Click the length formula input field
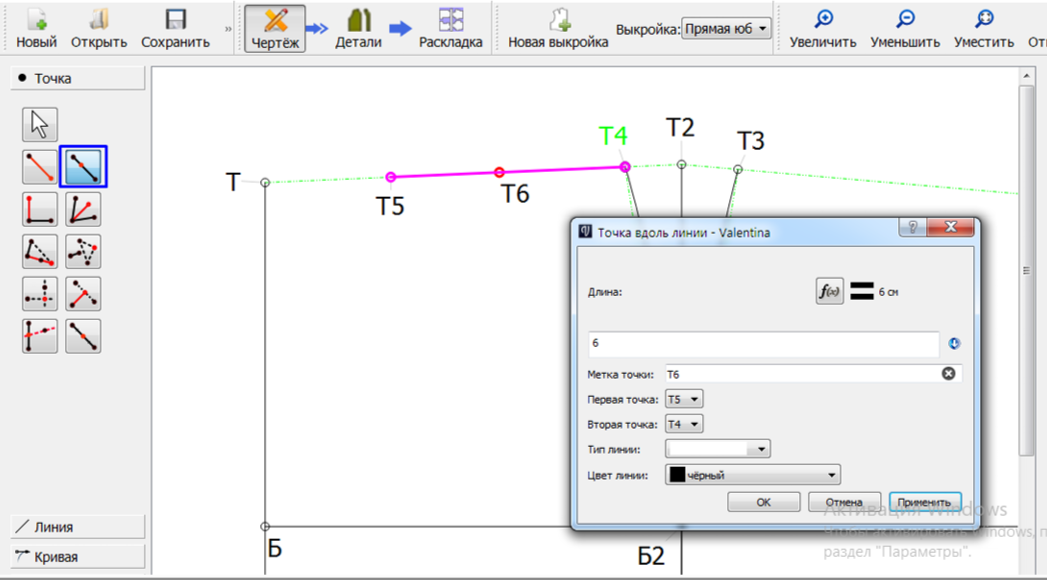 point(764,343)
